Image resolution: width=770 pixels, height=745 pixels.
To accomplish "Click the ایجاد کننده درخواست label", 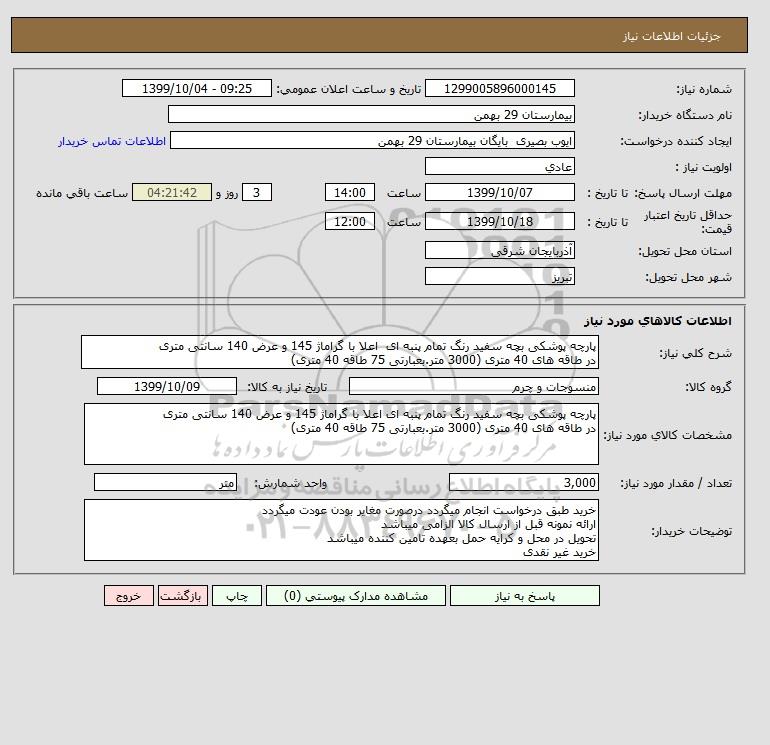I will 676,141.
